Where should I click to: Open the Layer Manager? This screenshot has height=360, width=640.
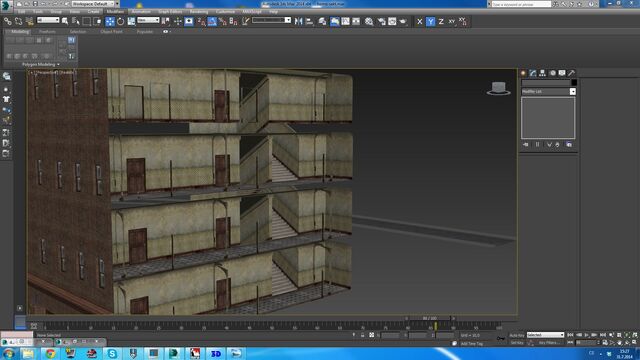(322, 21)
